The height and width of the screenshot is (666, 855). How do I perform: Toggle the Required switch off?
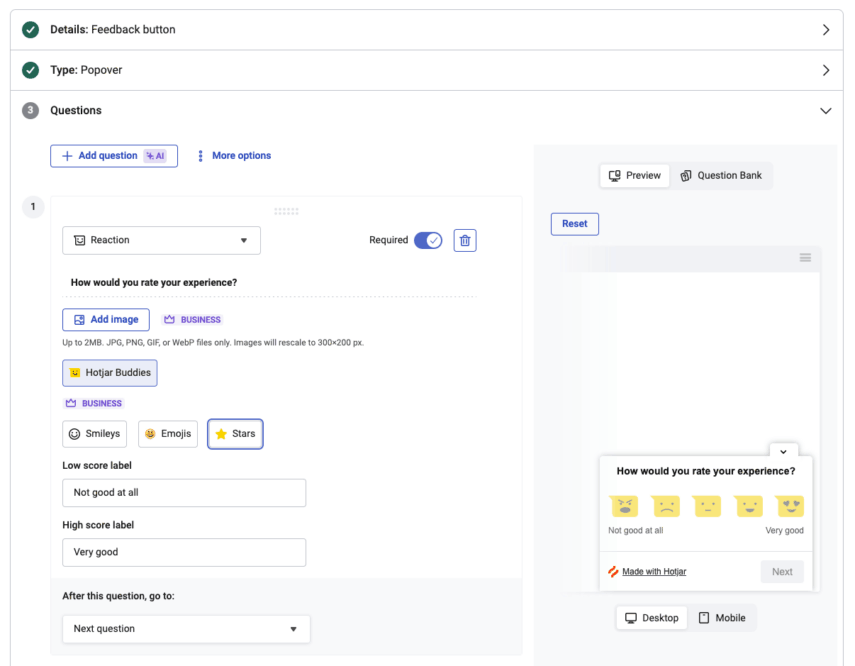428,241
